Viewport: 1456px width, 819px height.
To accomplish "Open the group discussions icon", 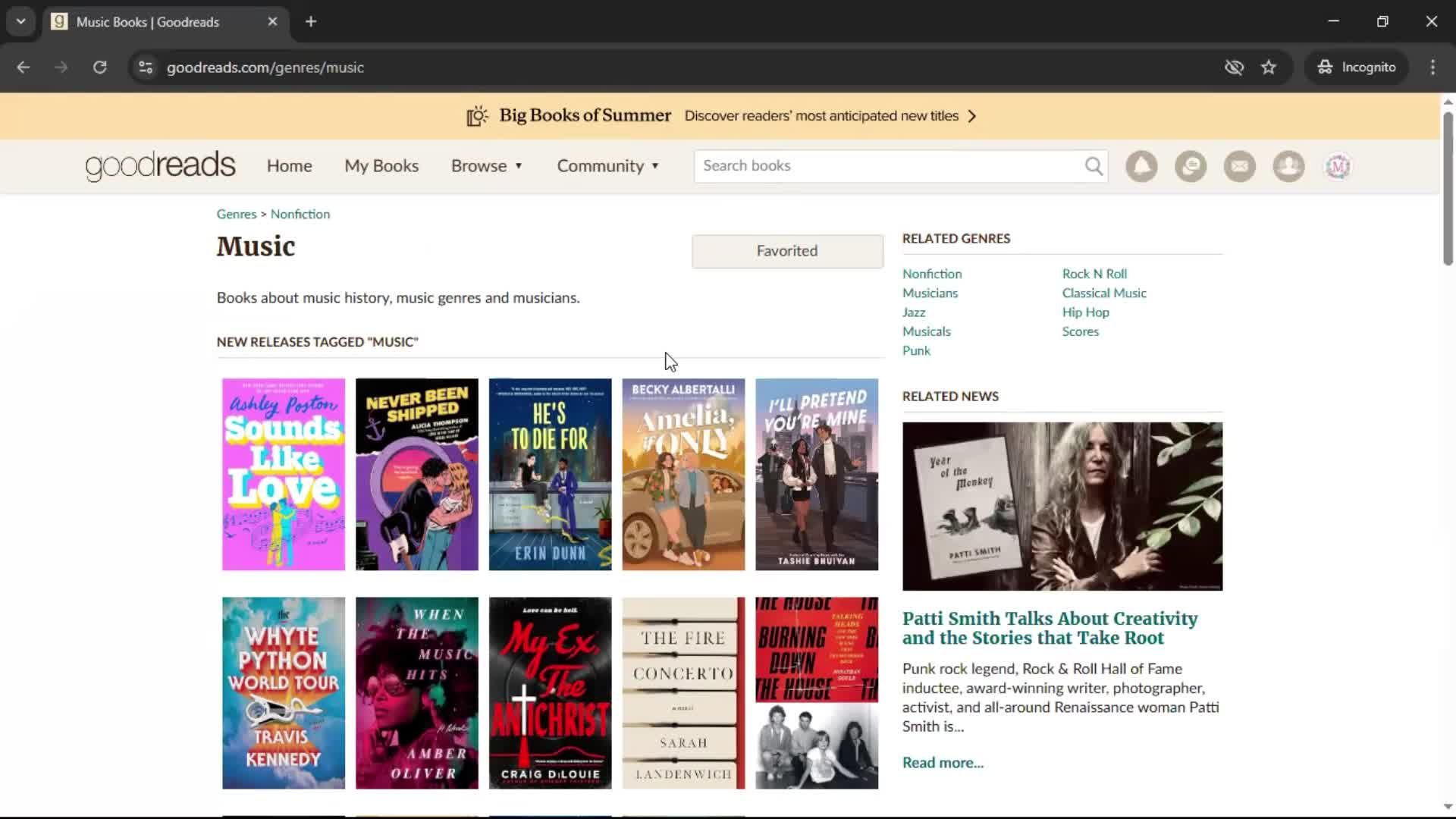I will 1191,166.
